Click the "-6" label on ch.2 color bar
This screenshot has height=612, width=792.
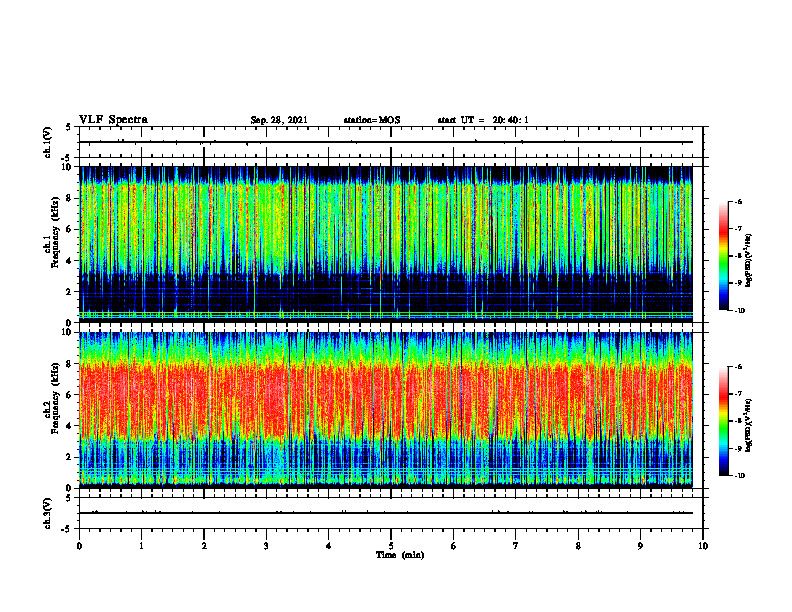point(738,367)
